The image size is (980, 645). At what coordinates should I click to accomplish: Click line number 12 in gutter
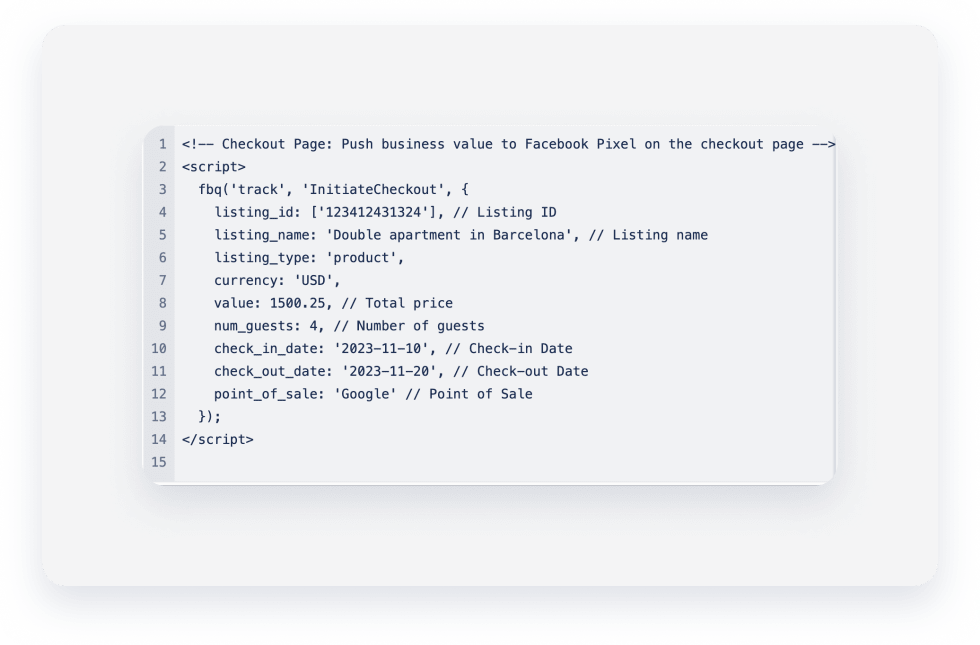pyautogui.click(x=159, y=394)
